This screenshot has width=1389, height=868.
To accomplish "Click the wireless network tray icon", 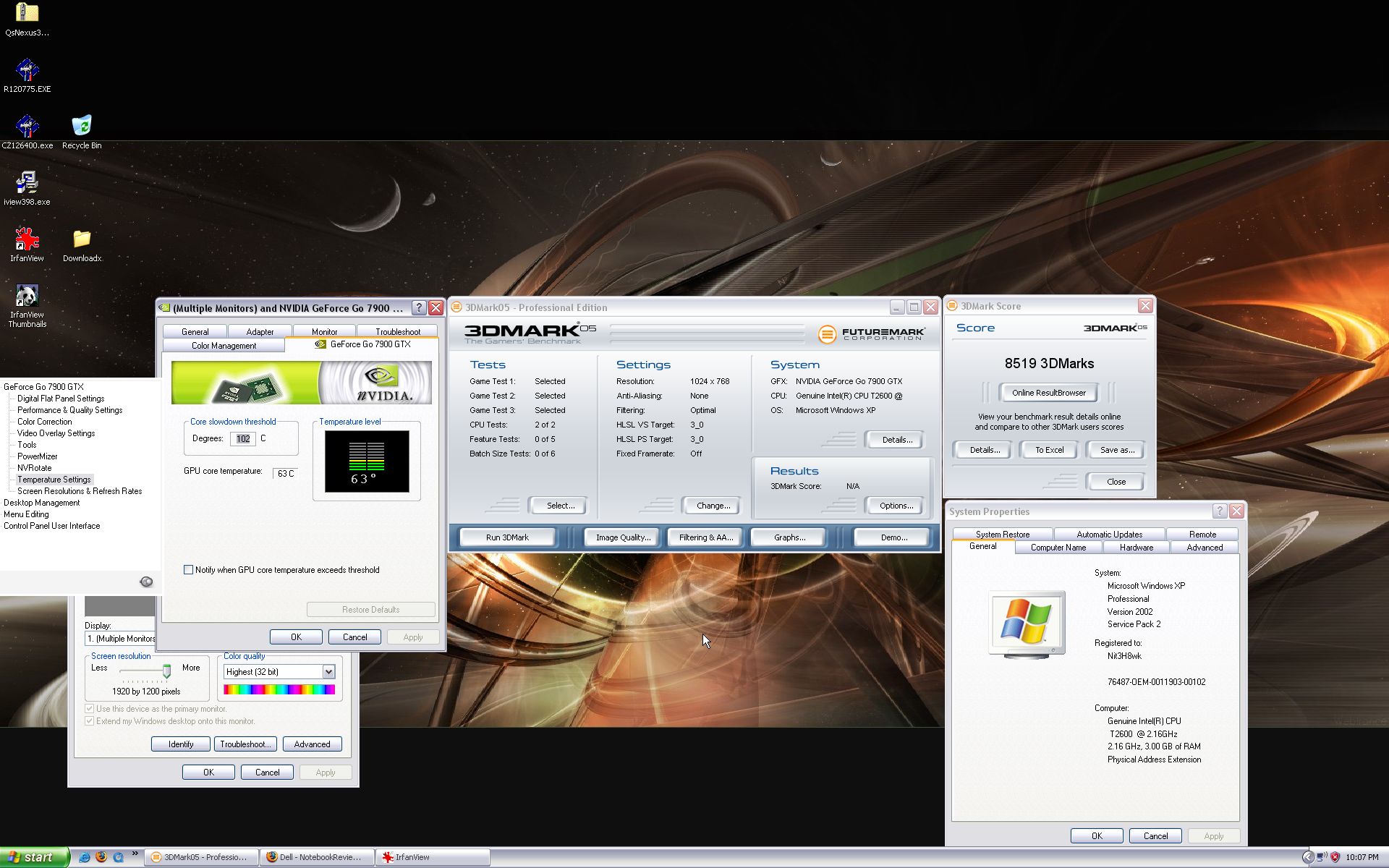I will [1321, 857].
